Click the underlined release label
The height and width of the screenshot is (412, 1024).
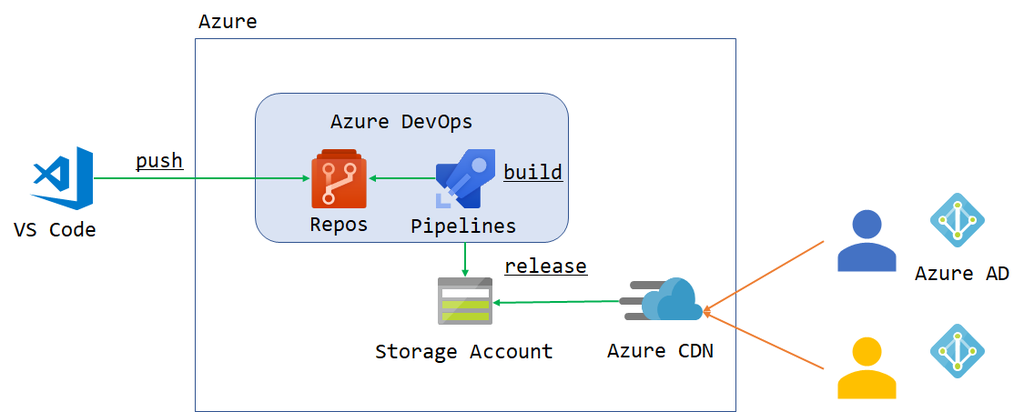pos(546,266)
